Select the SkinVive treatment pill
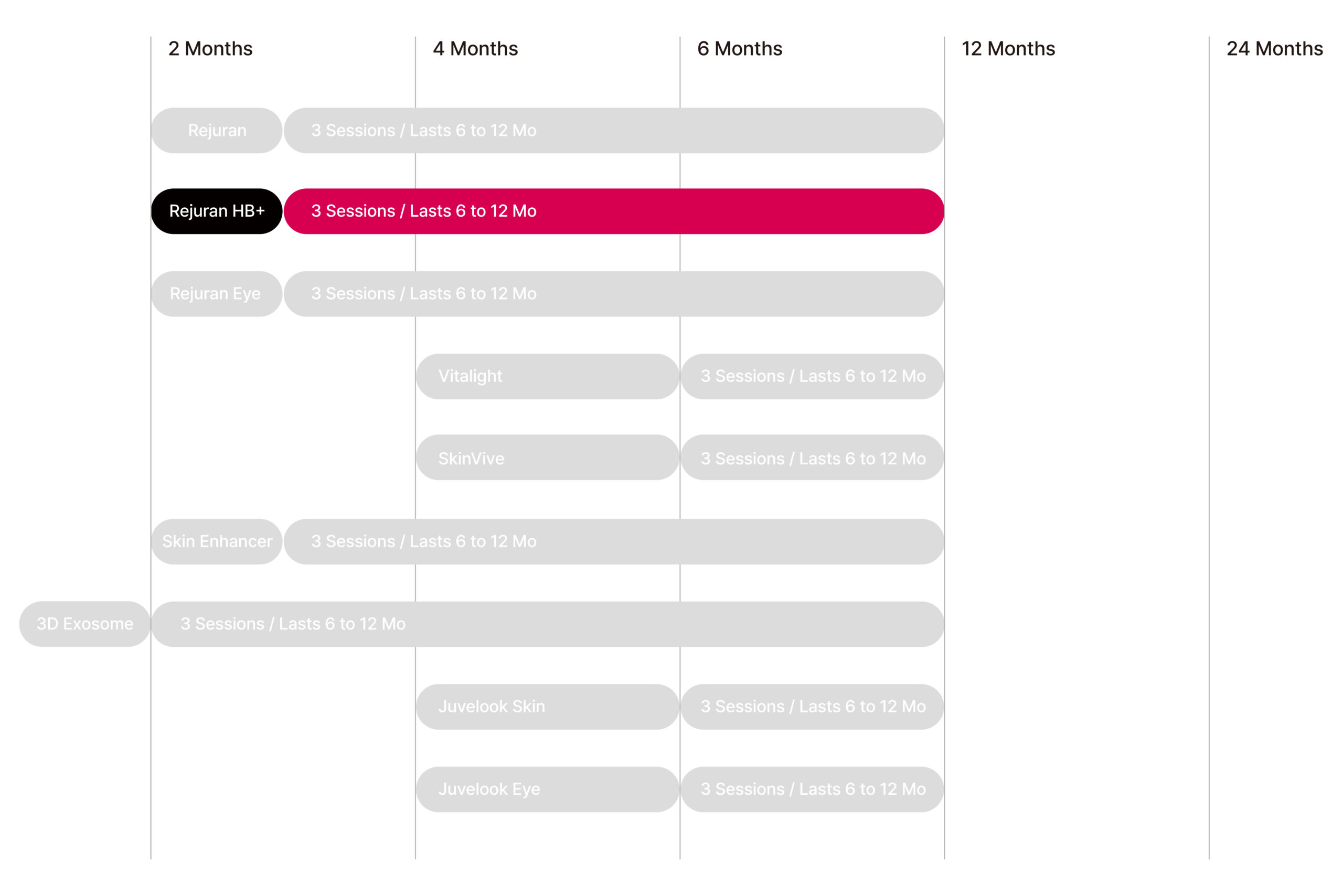 [x=548, y=458]
